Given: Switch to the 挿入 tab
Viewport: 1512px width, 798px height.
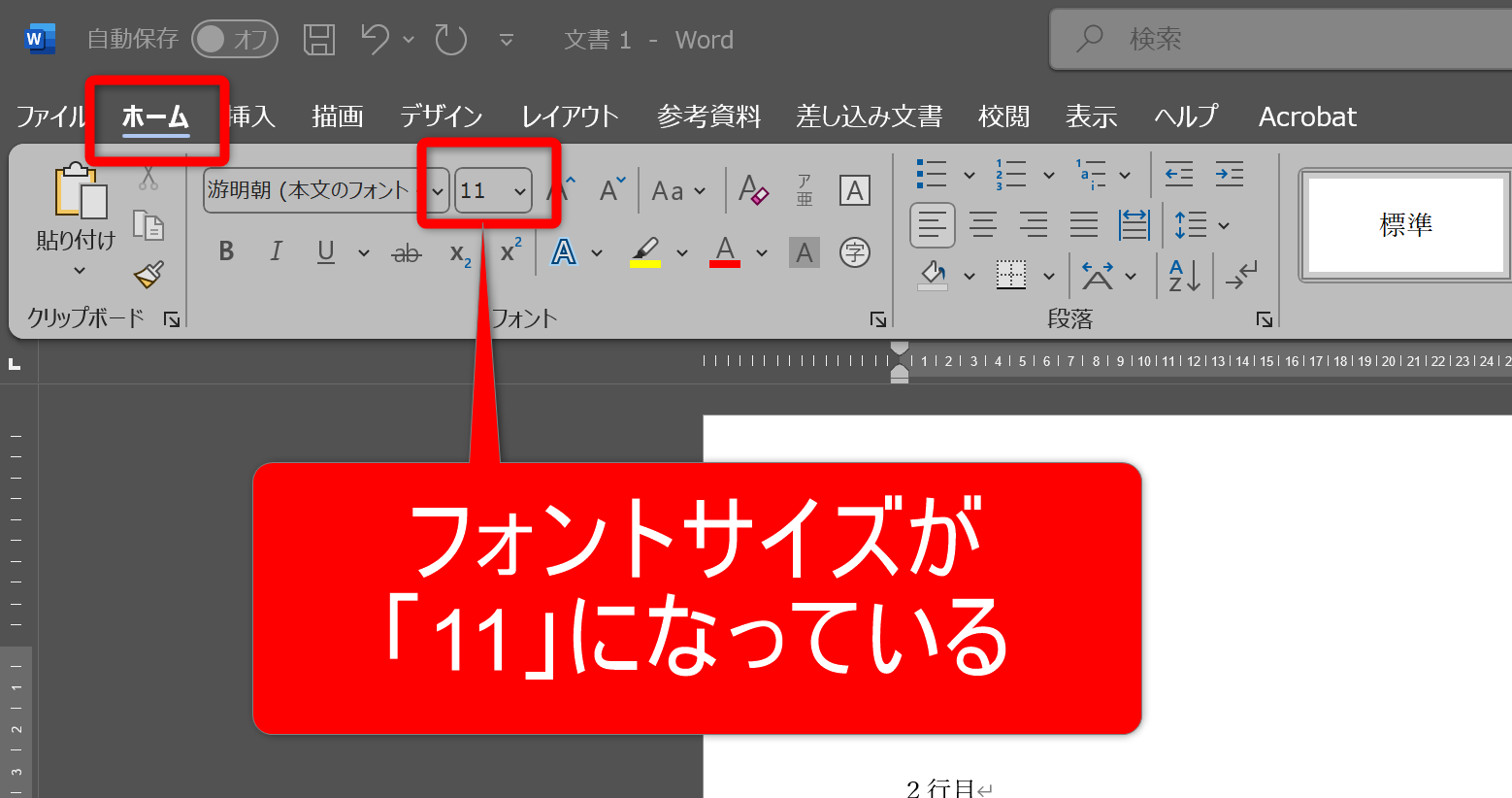Looking at the screenshot, I should point(253,116).
